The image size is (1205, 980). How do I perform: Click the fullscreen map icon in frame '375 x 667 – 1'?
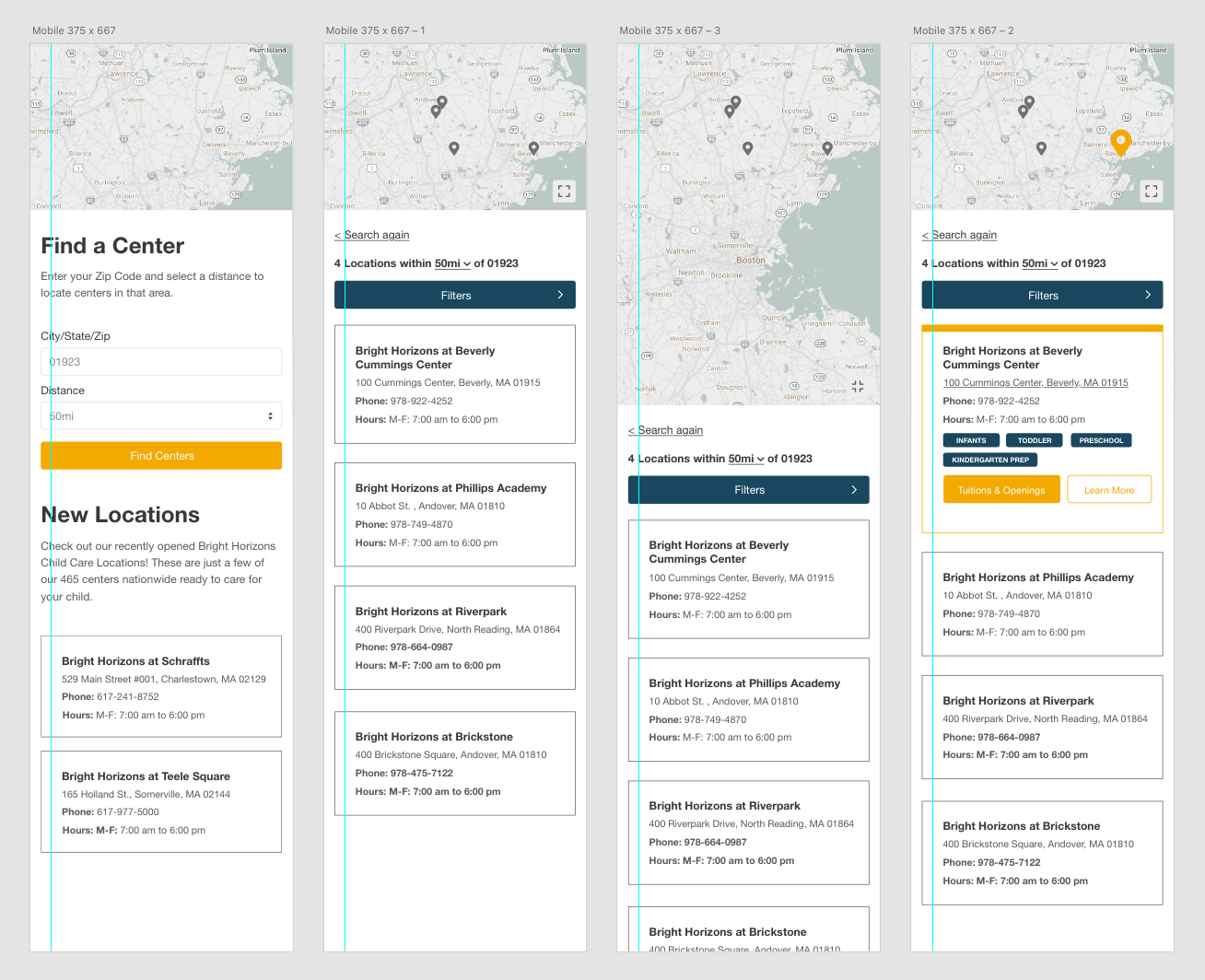tap(564, 192)
